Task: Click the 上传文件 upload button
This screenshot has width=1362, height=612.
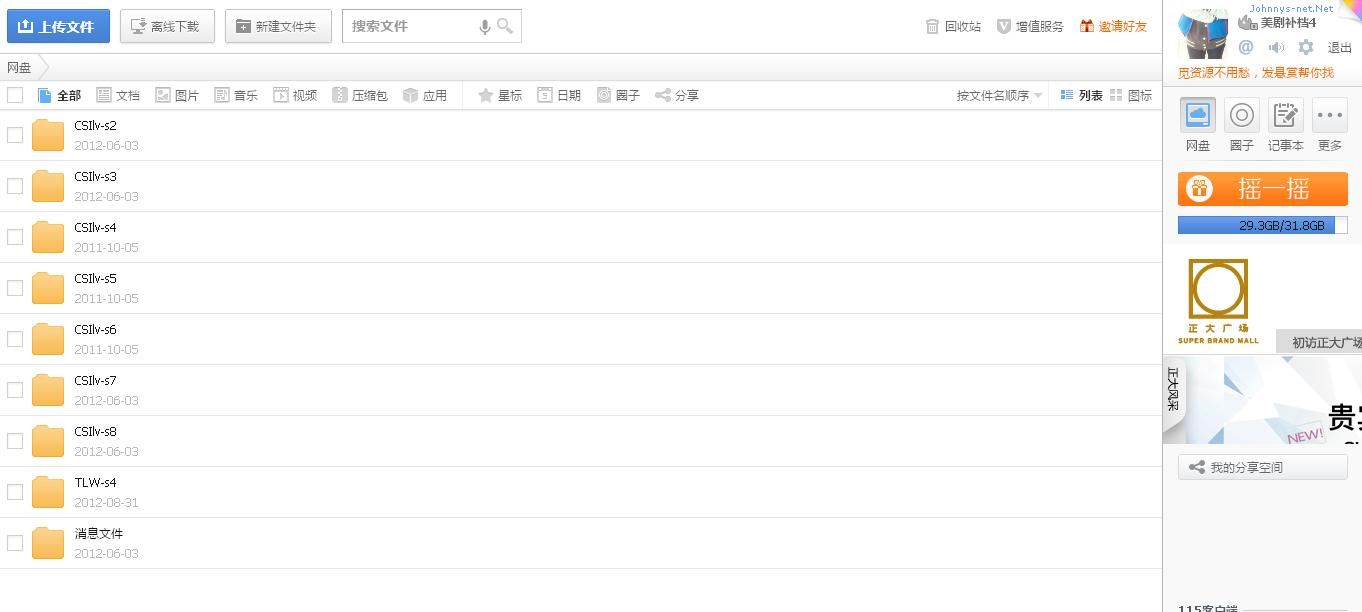Action: point(58,26)
